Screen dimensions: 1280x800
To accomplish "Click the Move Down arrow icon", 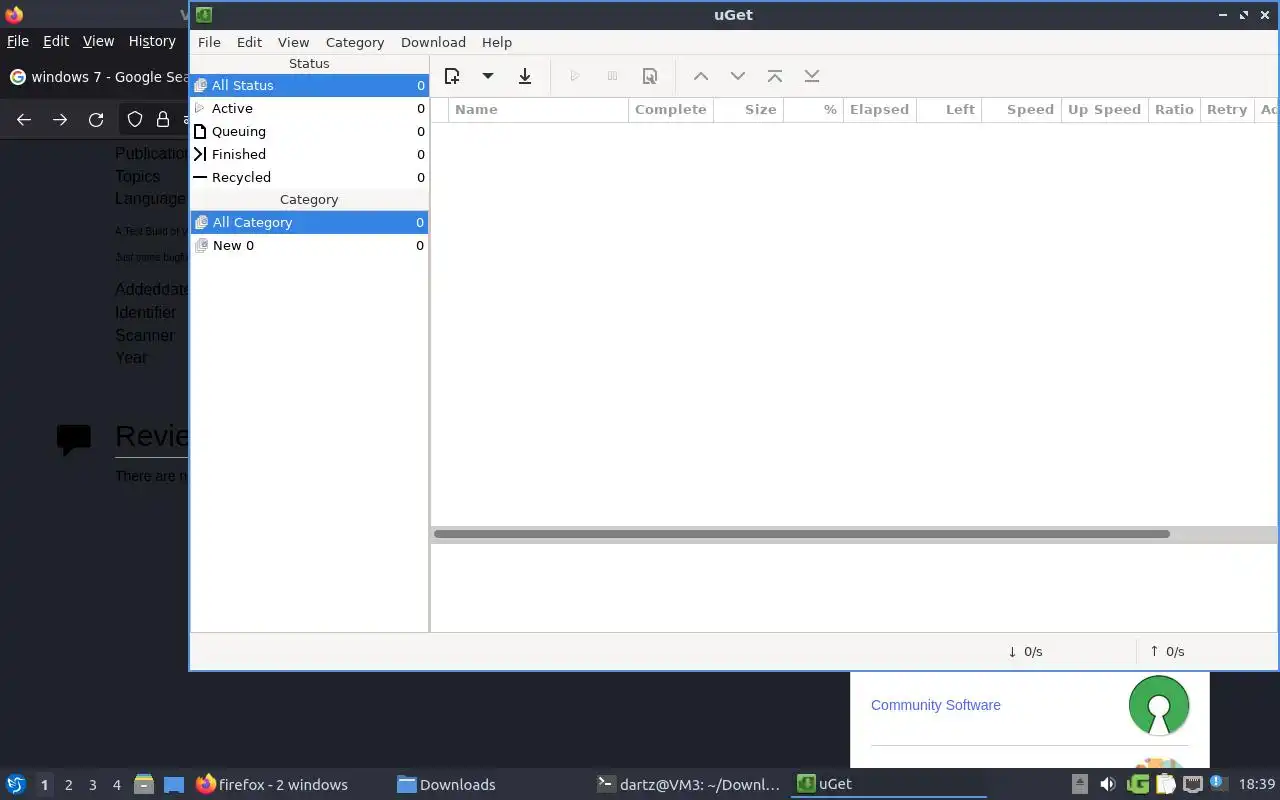I will (x=738, y=76).
